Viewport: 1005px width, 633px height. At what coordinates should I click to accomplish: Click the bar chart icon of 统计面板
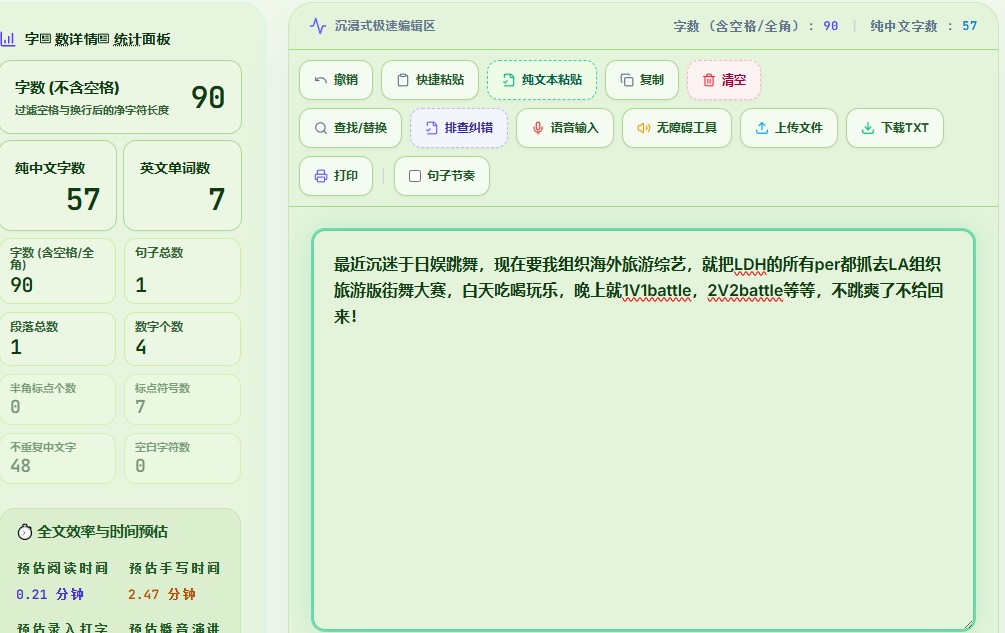click(x=8, y=39)
